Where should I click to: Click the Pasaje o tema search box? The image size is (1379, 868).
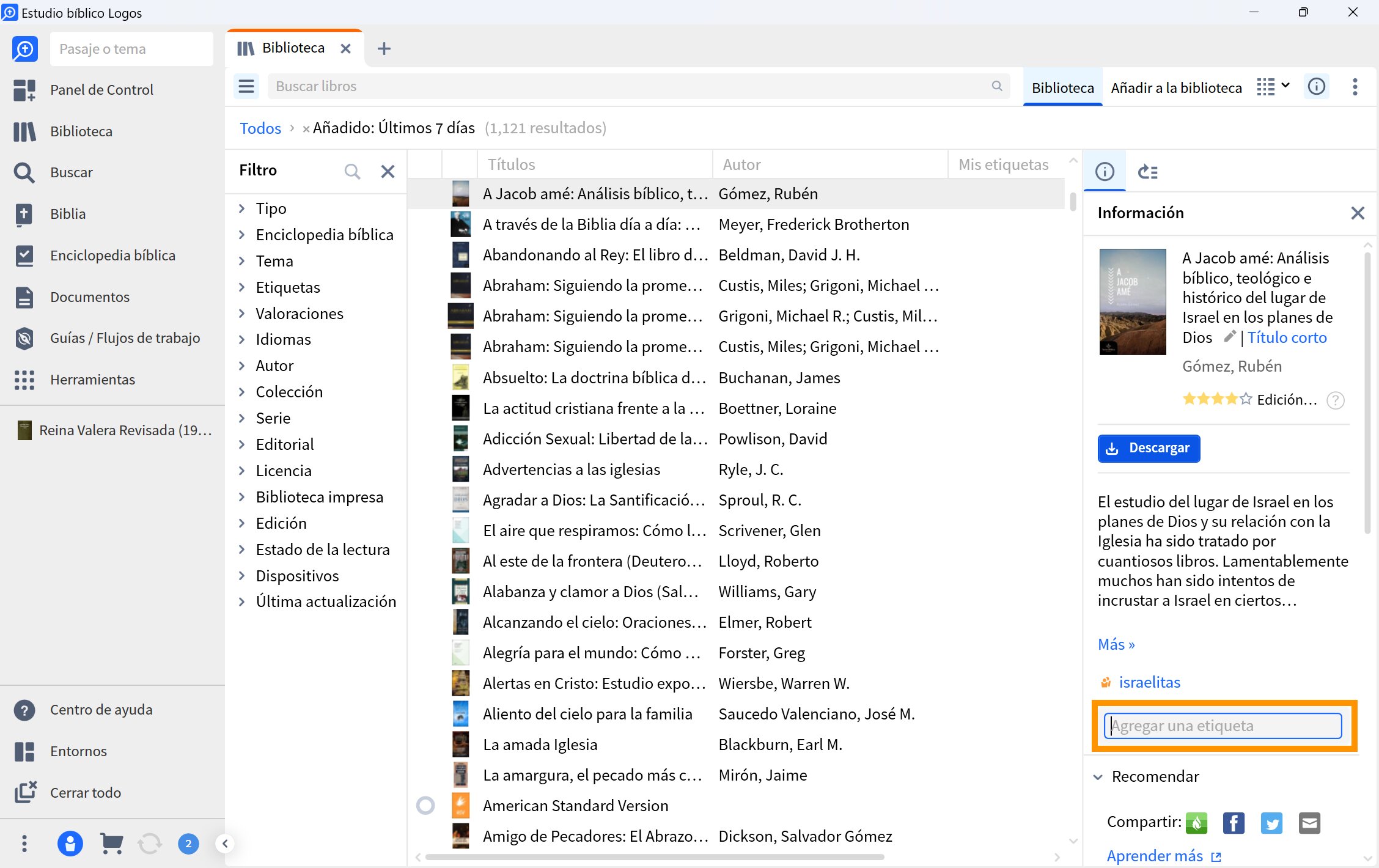(x=131, y=49)
